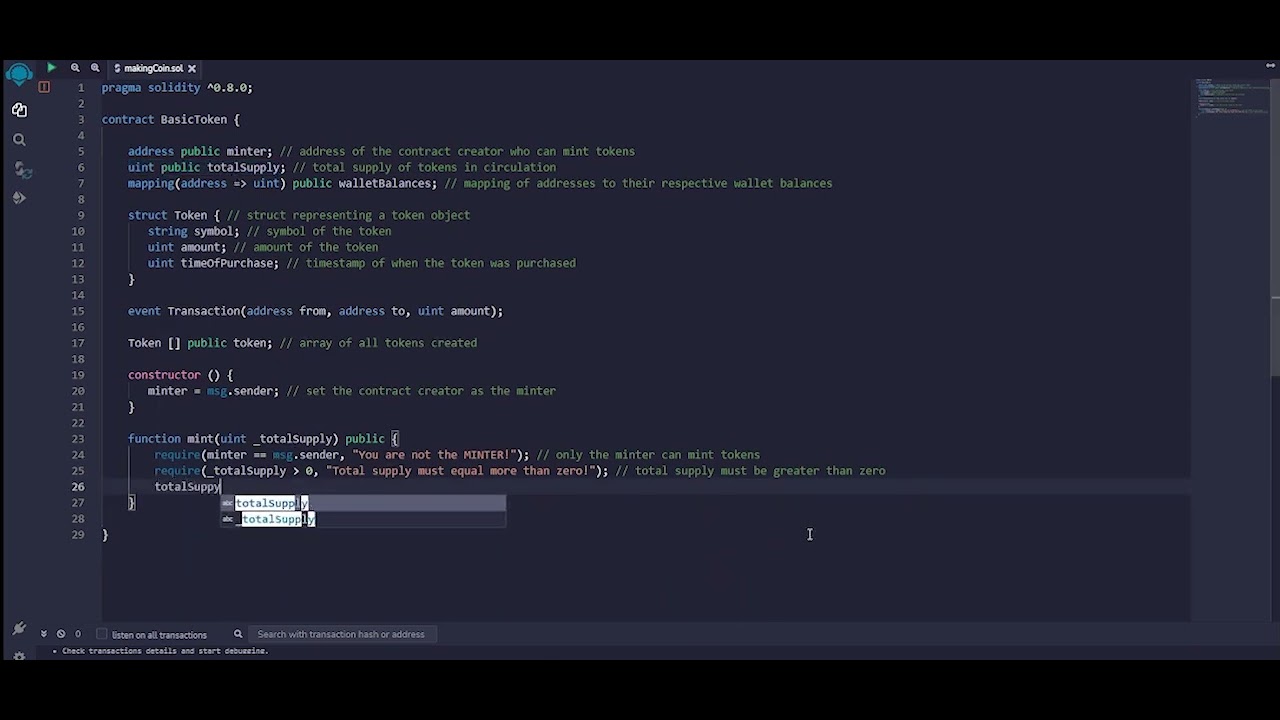Click 'You are not the MINTER!' string
This screenshot has width=1280, height=720.
point(435,455)
